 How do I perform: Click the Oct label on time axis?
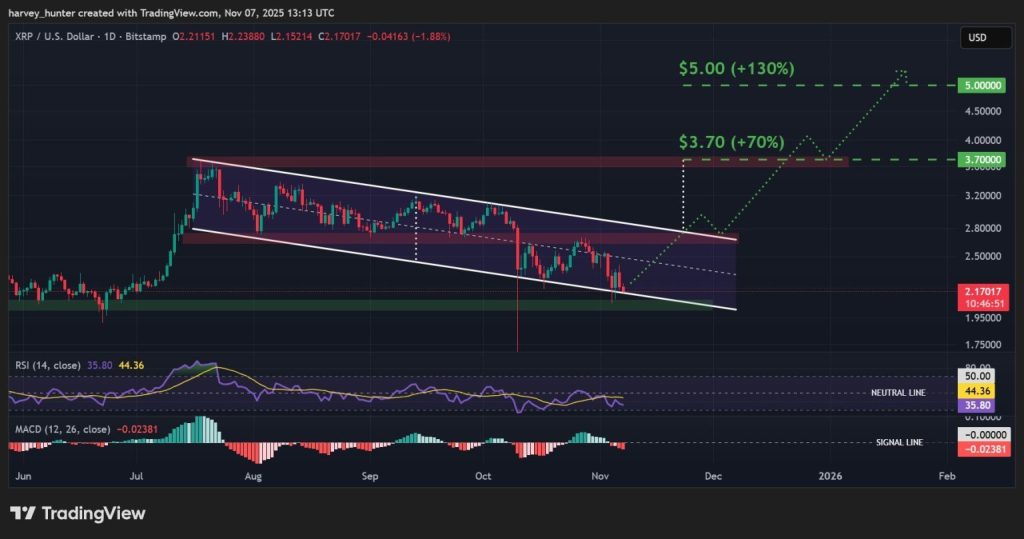(486, 477)
